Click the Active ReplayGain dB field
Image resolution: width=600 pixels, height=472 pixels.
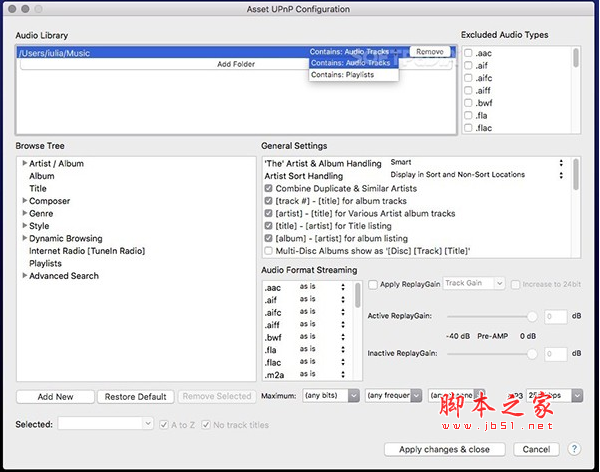click(556, 317)
